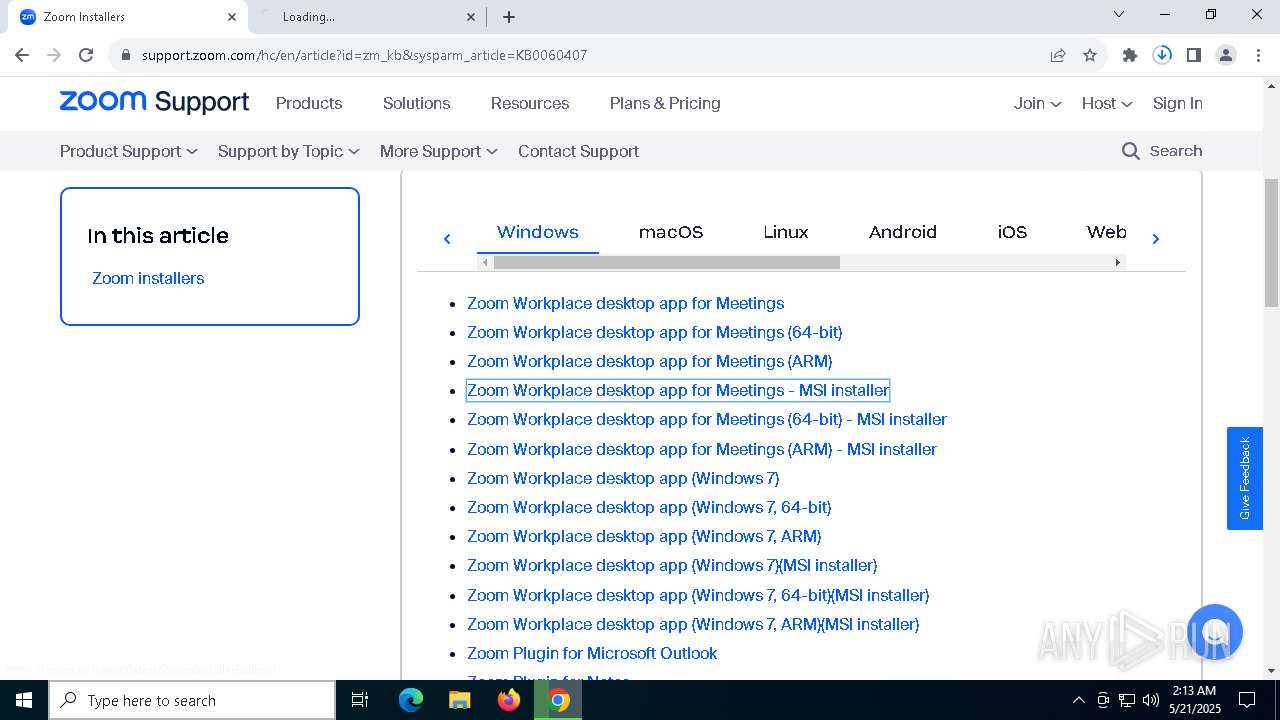Image resolution: width=1280 pixels, height=720 pixels.
Task: Click the Search magnifier on Zoom Support
Action: point(1131,151)
